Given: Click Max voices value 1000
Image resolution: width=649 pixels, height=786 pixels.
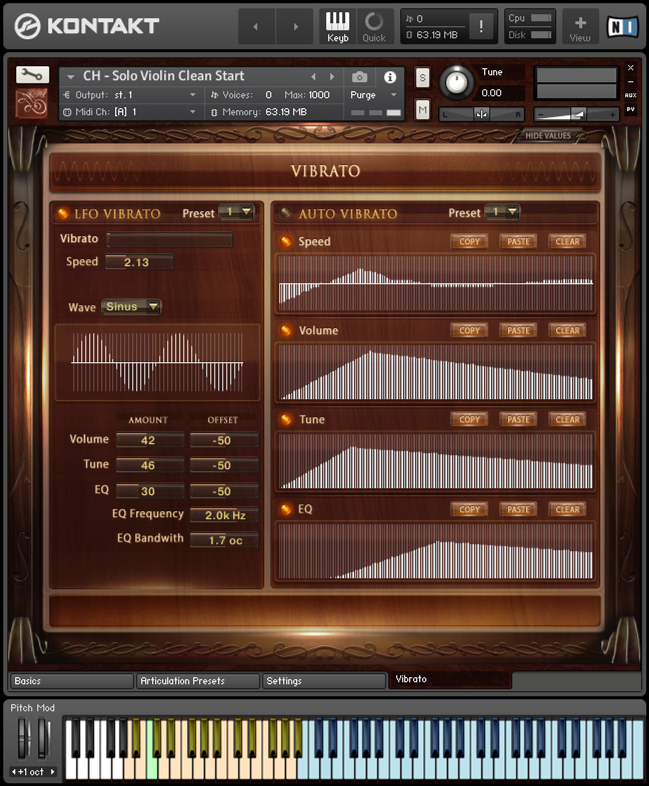Looking at the screenshot, I should (319, 95).
